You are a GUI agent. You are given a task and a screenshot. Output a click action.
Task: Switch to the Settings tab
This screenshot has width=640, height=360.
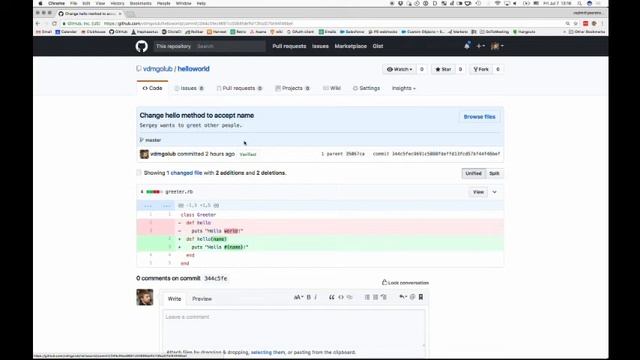click(366, 88)
